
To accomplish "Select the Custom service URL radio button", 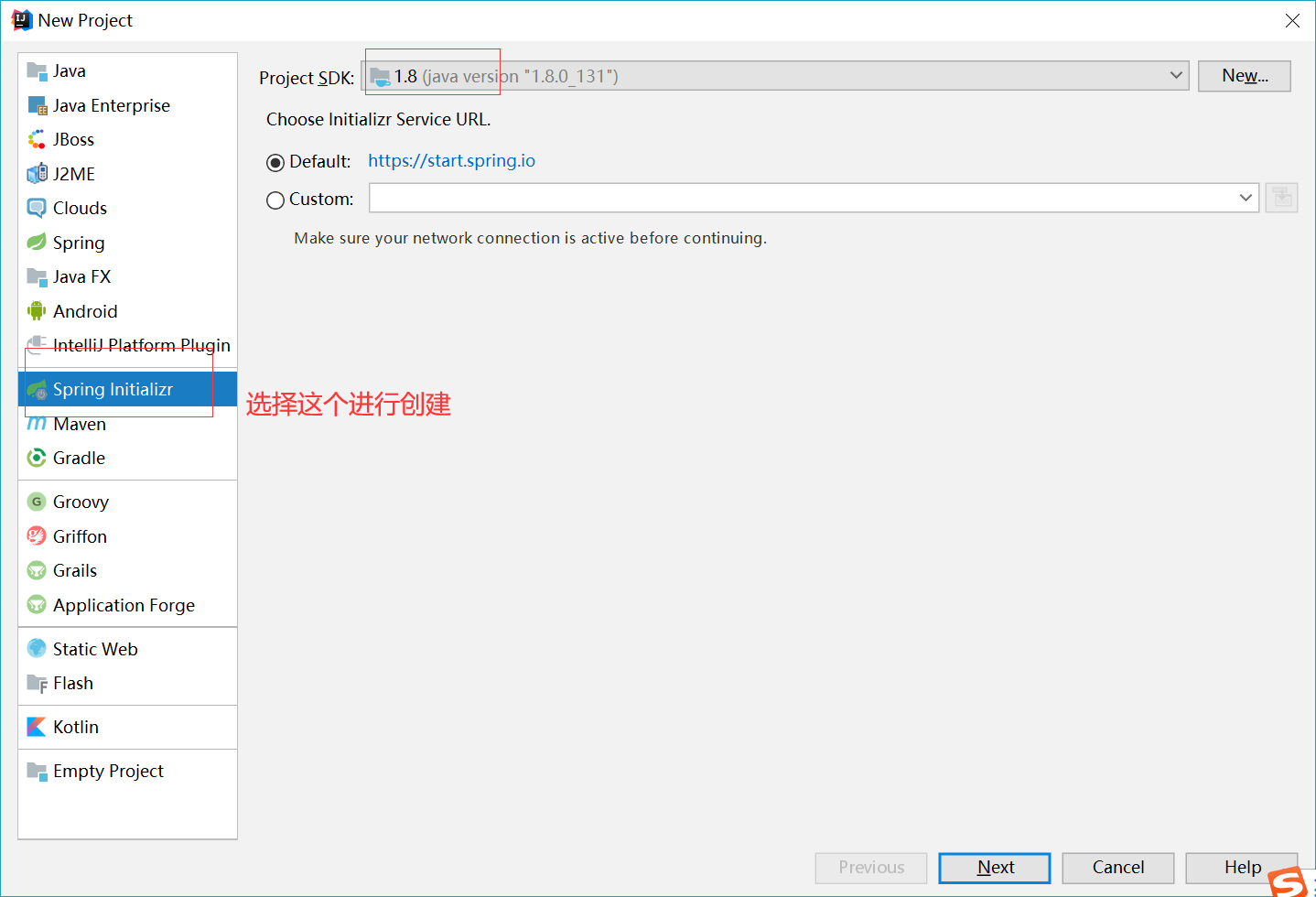I will point(275,200).
